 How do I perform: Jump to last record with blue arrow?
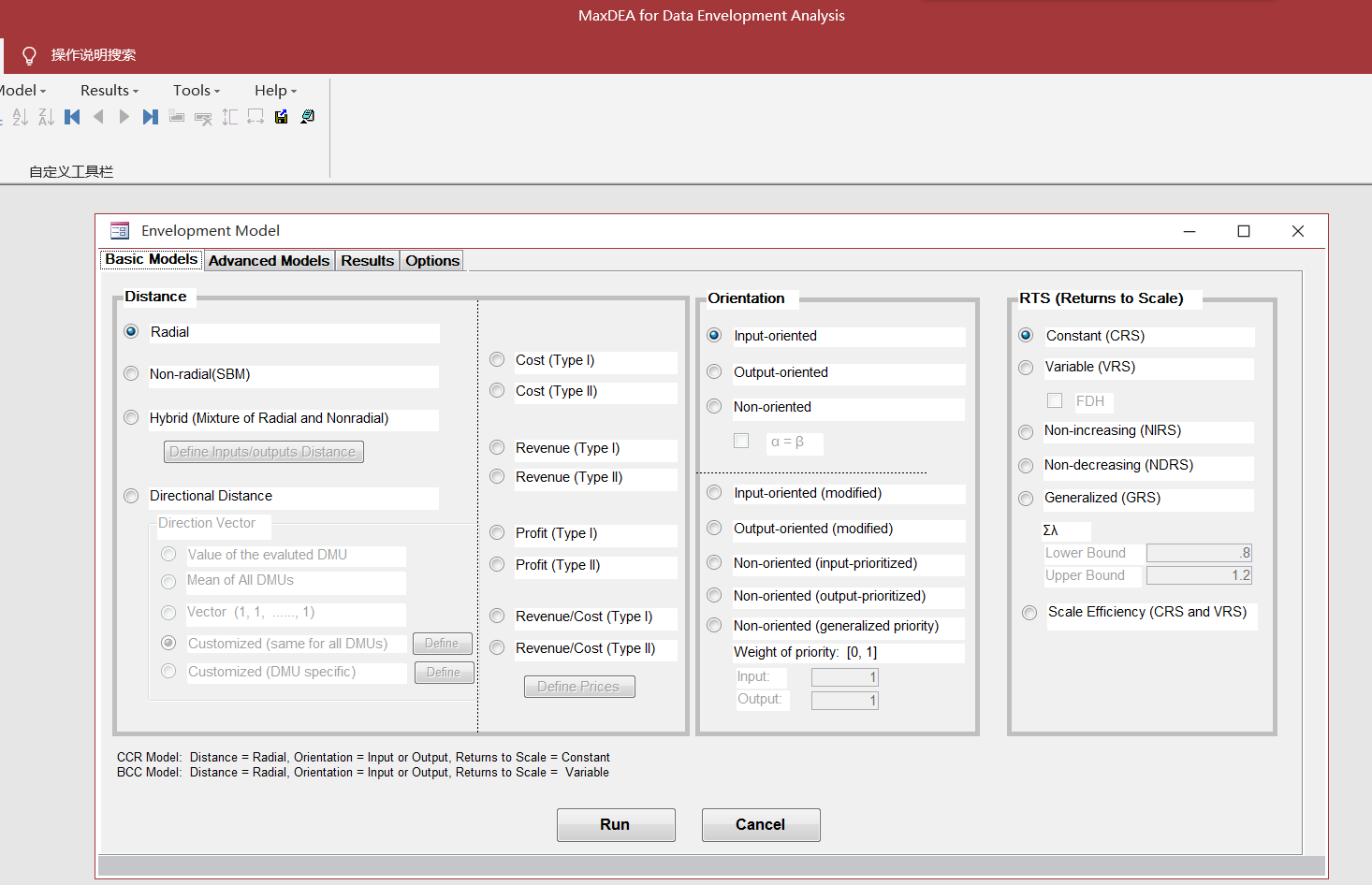pyautogui.click(x=150, y=117)
